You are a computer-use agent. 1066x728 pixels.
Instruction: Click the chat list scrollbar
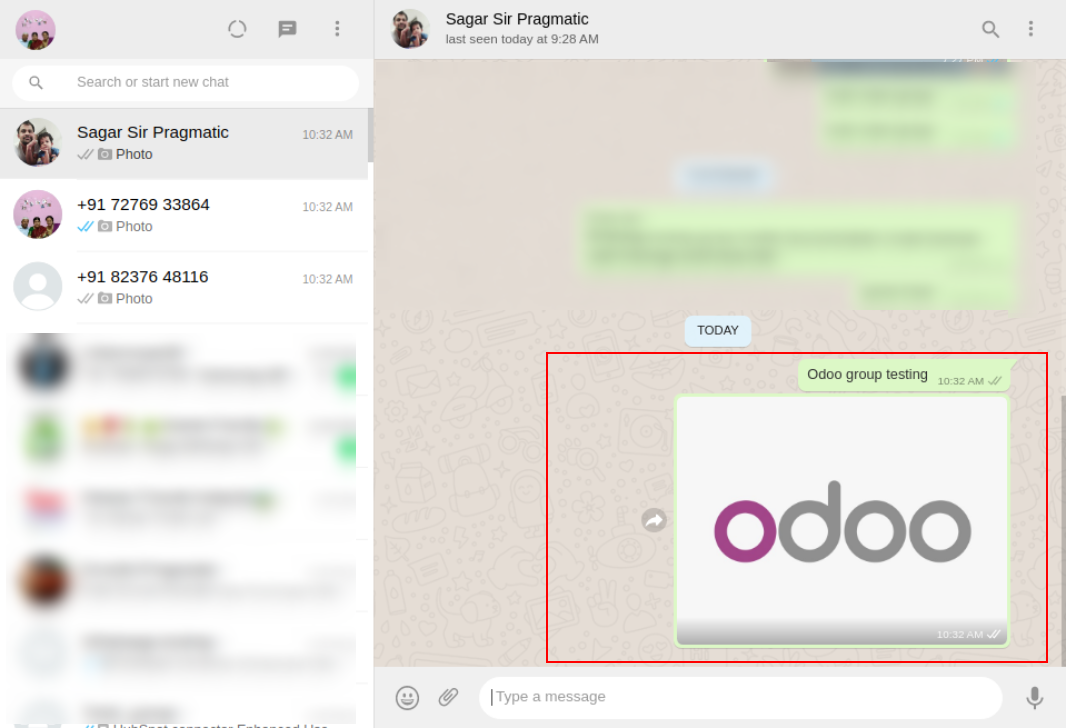point(371,135)
